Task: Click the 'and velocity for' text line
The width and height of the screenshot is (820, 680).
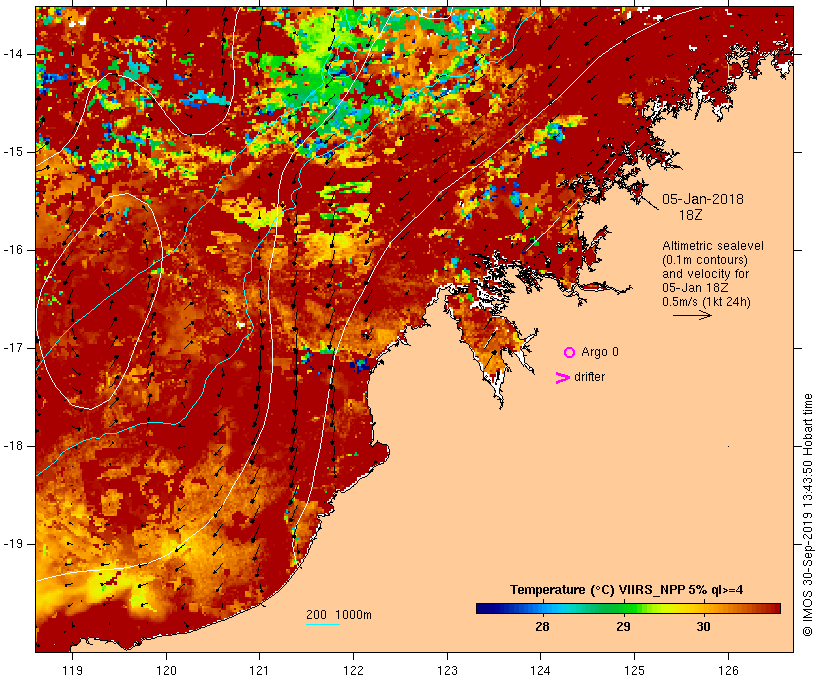Action: pos(705,274)
